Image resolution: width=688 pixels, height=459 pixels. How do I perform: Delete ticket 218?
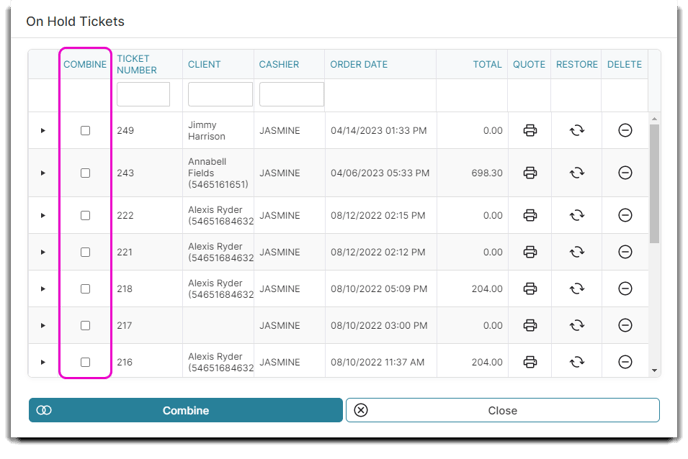coord(625,289)
